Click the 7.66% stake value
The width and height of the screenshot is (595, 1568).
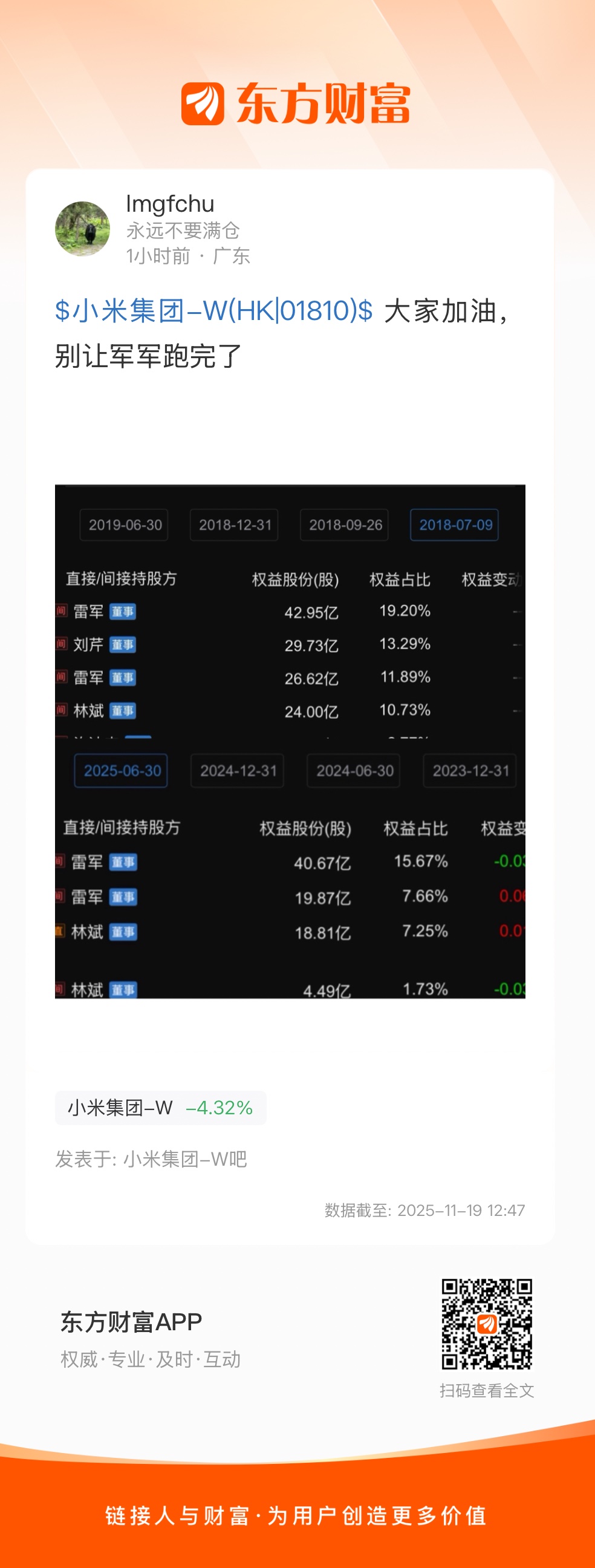point(424,896)
